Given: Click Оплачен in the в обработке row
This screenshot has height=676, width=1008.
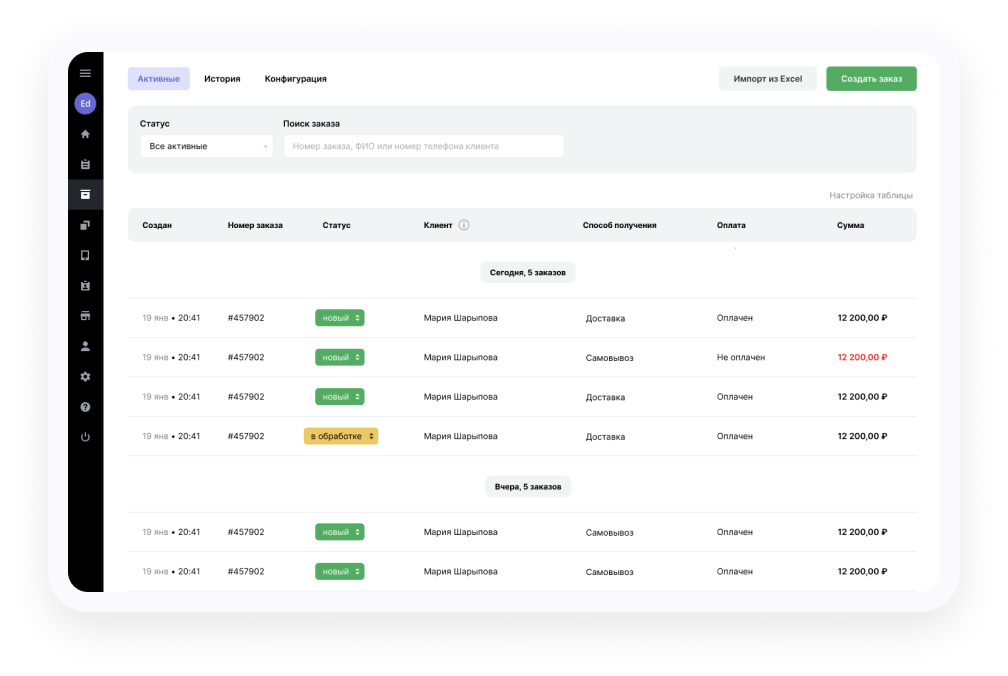Looking at the screenshot, I should pyautogui.click(x=735, y=436).
